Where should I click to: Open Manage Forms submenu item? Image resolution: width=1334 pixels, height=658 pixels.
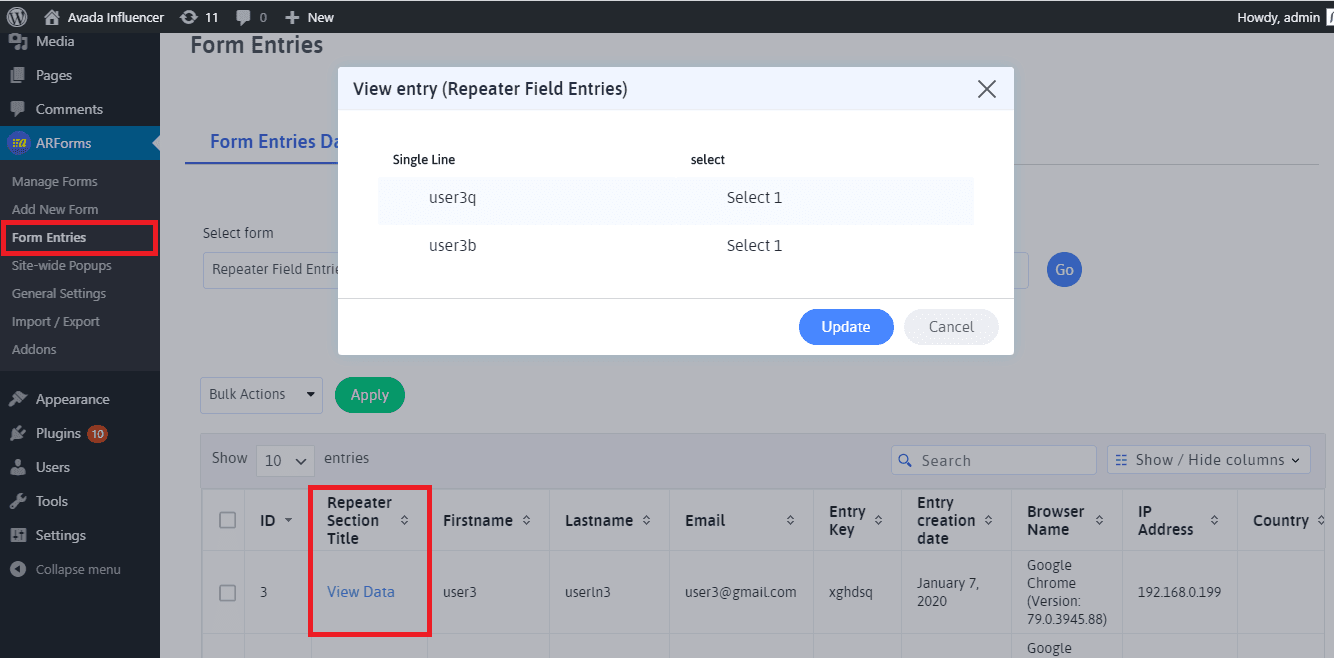click(55, 181)
